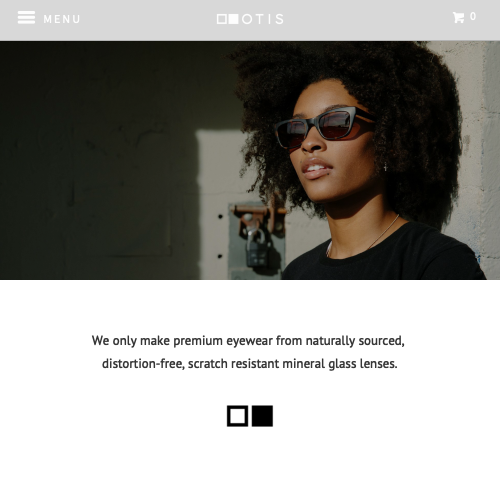Click the solid black square below text
The height and width of the screenshot is (500, 500).
[262, 416]
